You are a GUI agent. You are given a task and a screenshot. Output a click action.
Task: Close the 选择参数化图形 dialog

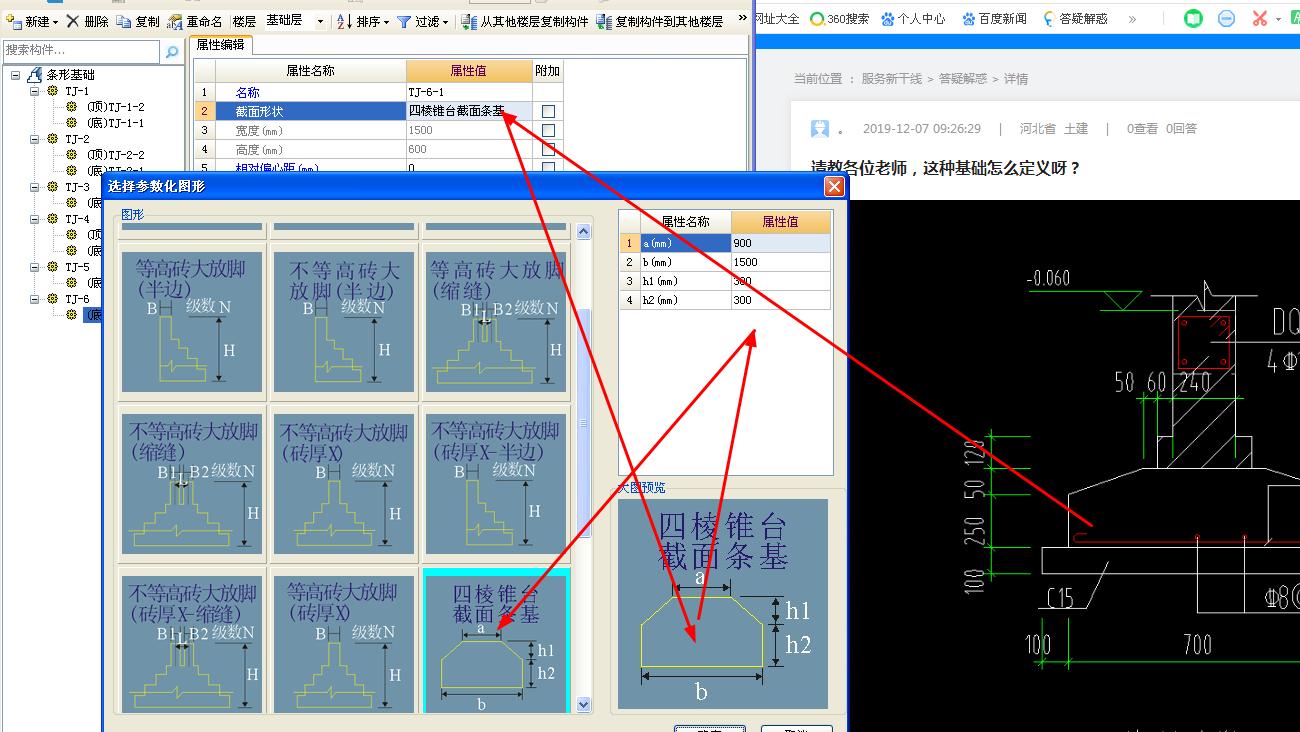(x=834, y=187)
